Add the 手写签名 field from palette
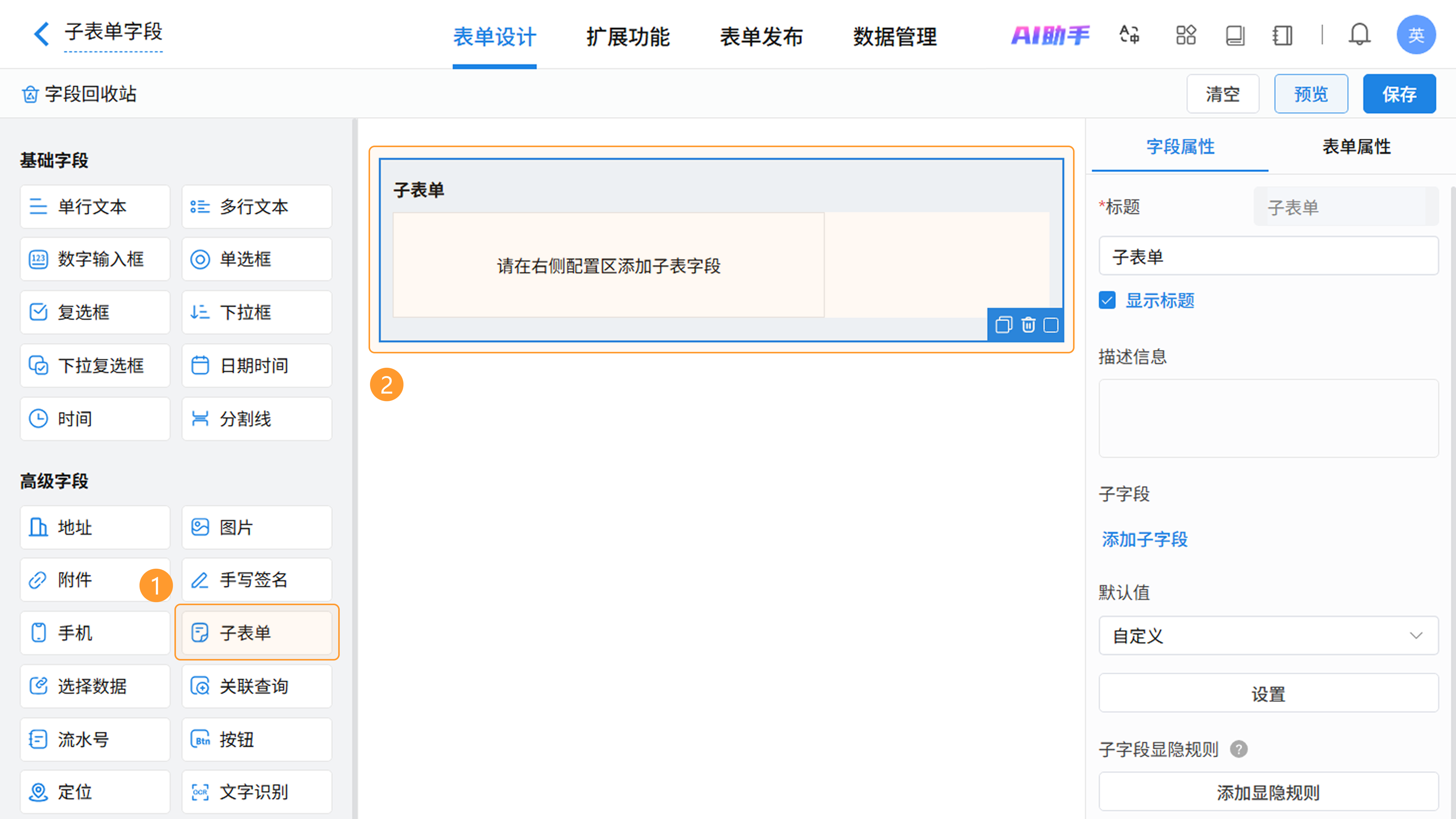This screenshot has height=819, width=1456. pos(257,579)
